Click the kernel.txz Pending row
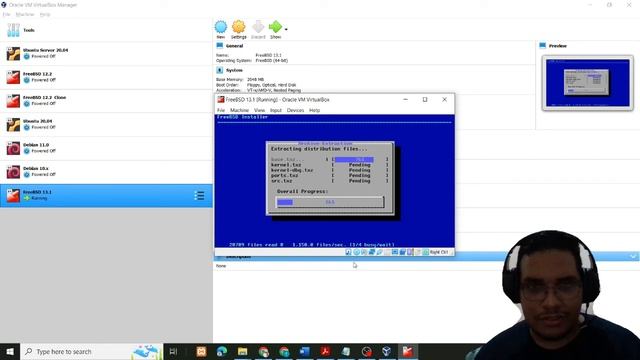 329,165
